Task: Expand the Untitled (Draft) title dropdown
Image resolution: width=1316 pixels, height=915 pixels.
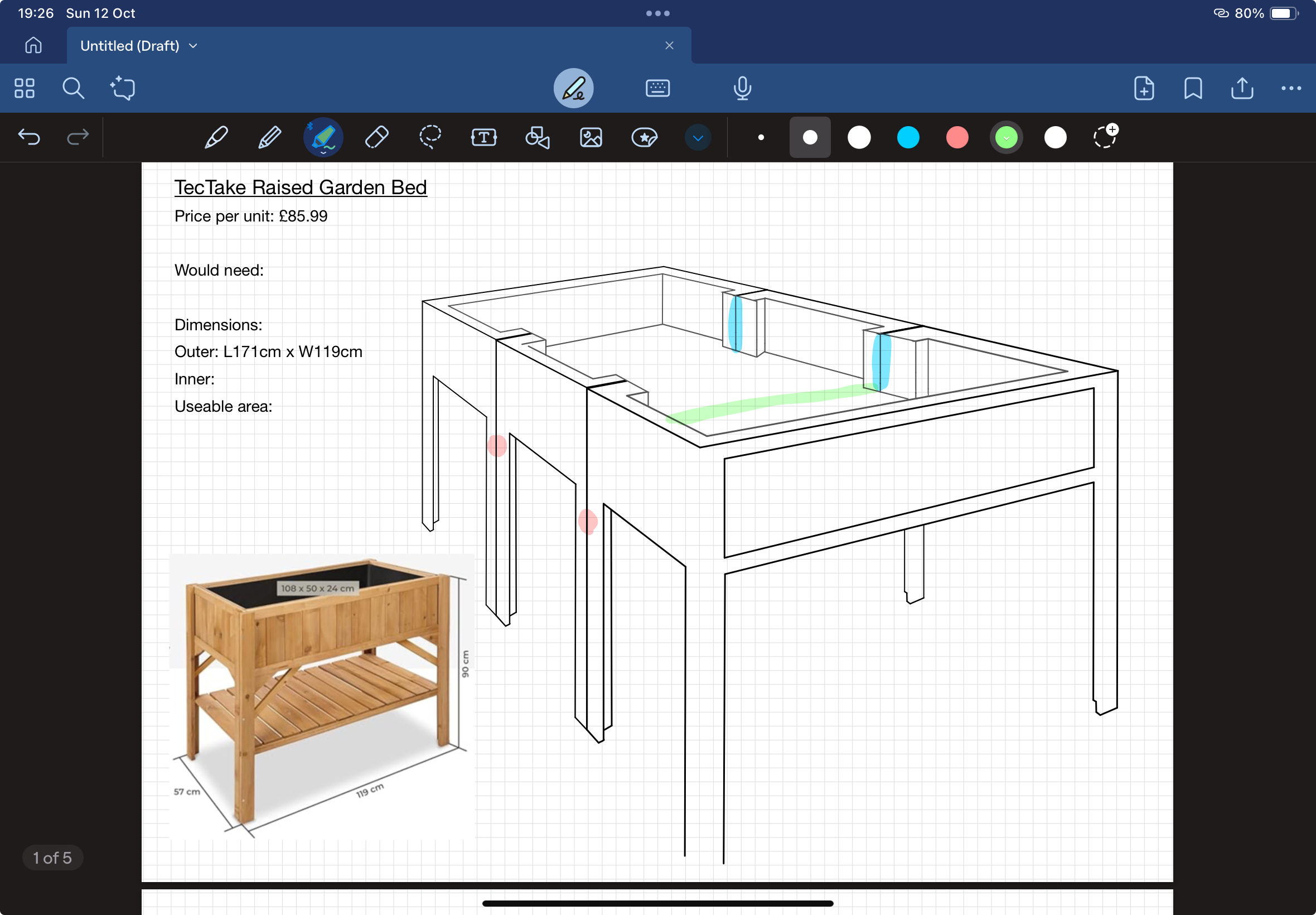Action: click(193, 46)
